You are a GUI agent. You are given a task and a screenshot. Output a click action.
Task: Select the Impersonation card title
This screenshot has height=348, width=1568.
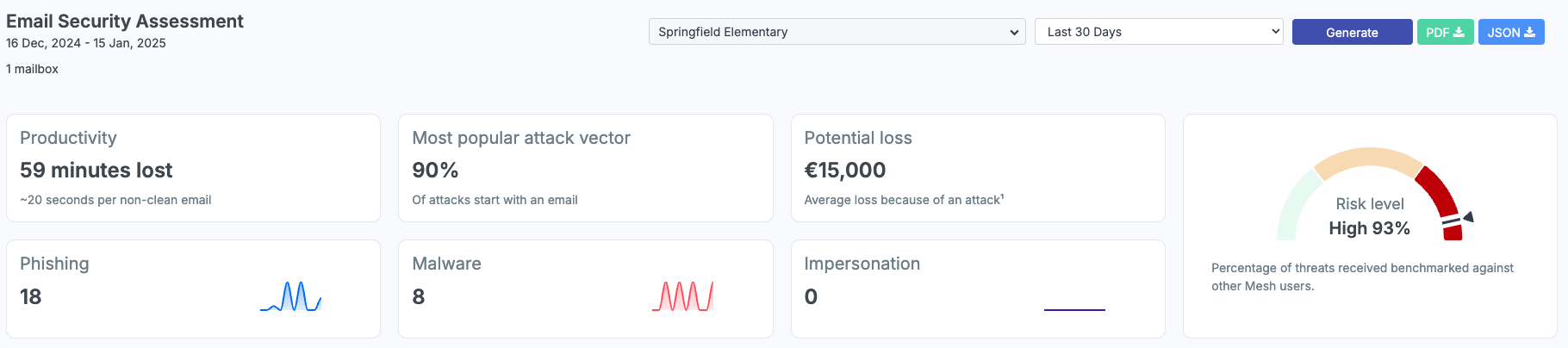pos(862,264)
